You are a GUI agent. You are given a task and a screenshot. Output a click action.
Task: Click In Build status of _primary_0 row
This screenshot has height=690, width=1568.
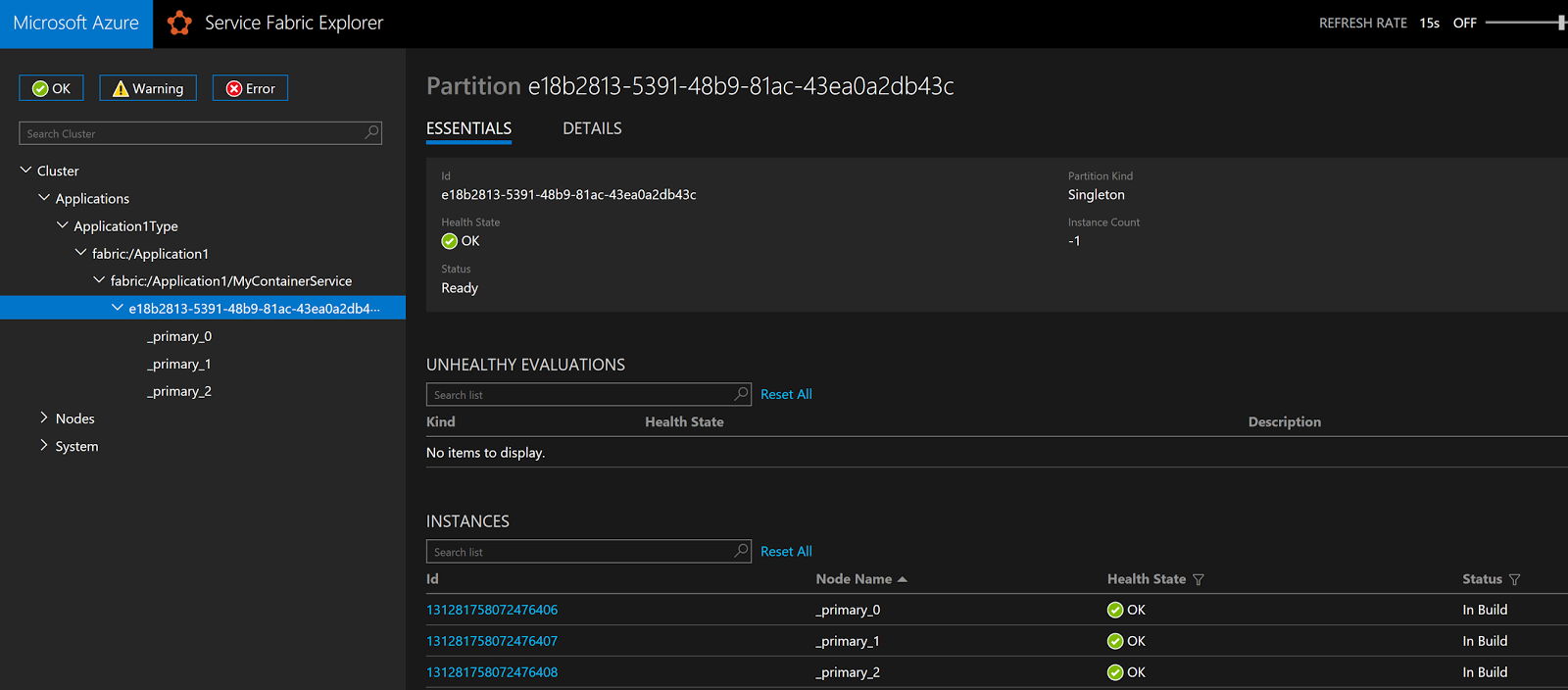(x=1485, y=610)
